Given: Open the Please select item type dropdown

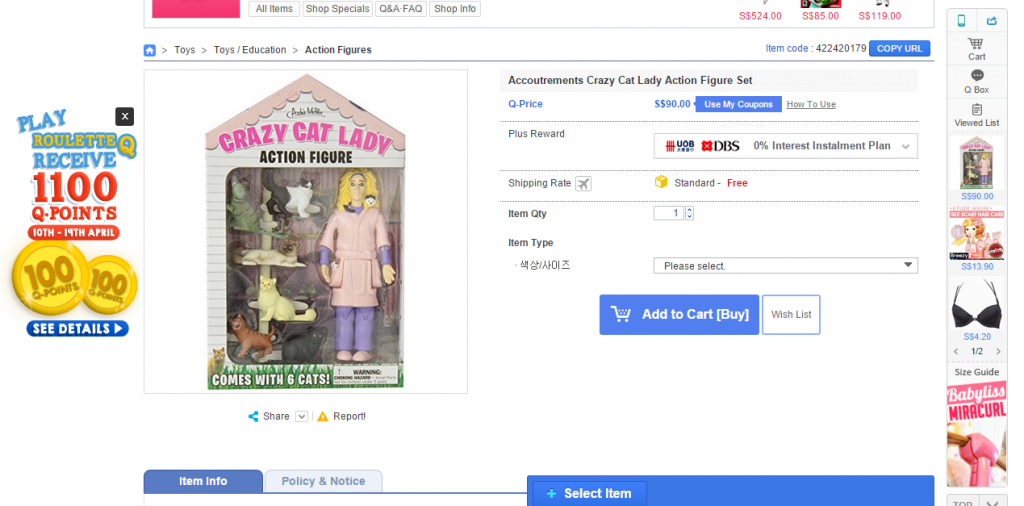Looking at the screenshot, I should (x=785, y=265).
